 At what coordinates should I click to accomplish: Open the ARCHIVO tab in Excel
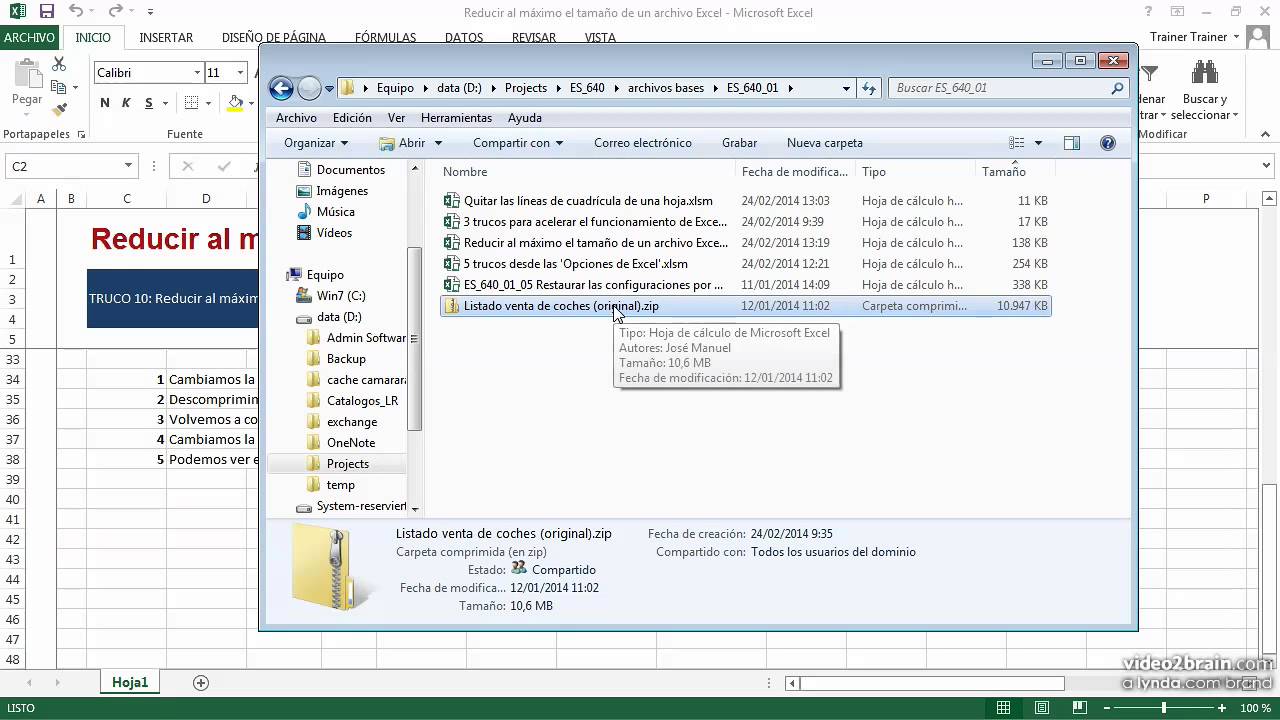pyautogui.click(x=29, y=37)
